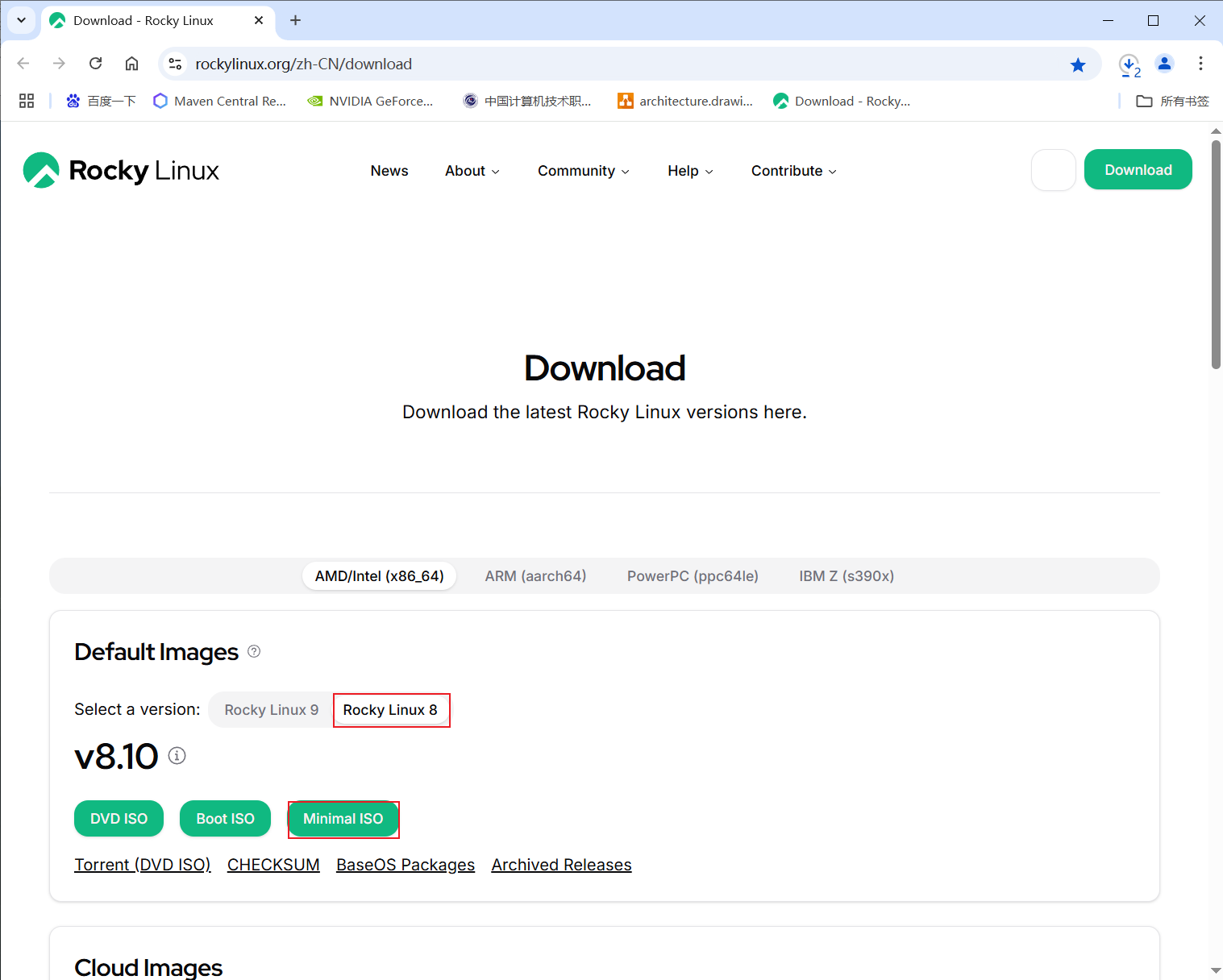Open the CHECKSUM link
The height and width of the screenshot is (980, 1223).
tap(273, 865)
